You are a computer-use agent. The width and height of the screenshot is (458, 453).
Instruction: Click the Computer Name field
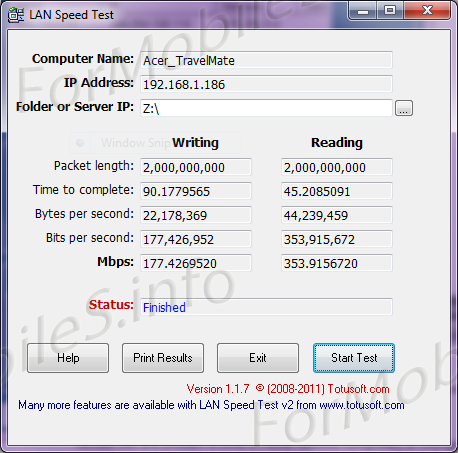pyautogui.click(x=266, y=60)
